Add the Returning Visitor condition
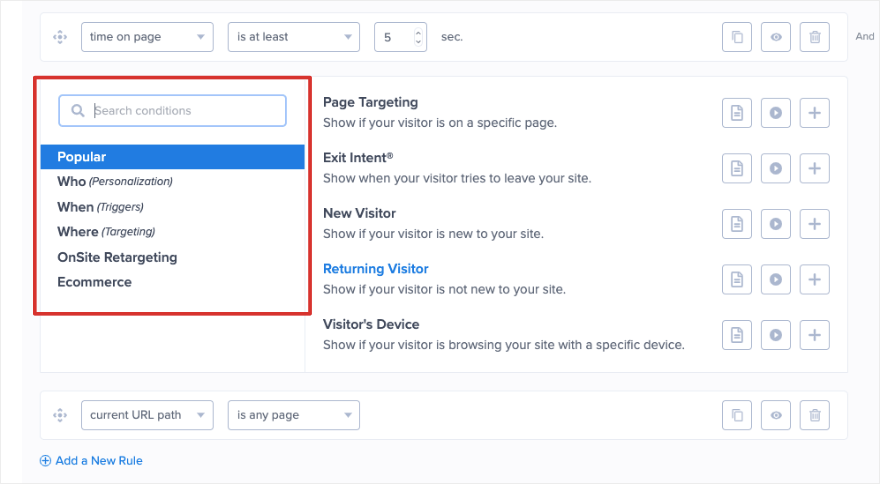Screen dimensions: 880x484 [815, 279]
